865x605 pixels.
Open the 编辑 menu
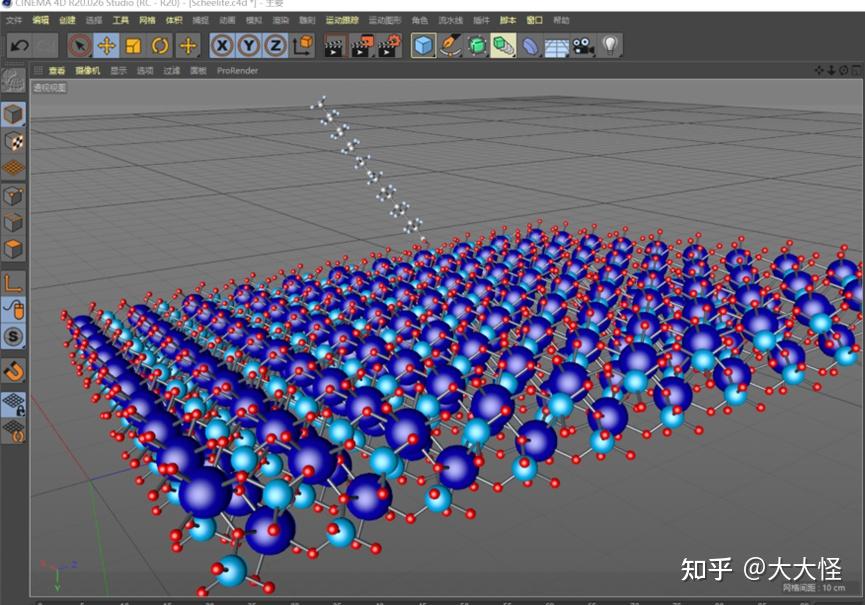click(x=40, y=20)
